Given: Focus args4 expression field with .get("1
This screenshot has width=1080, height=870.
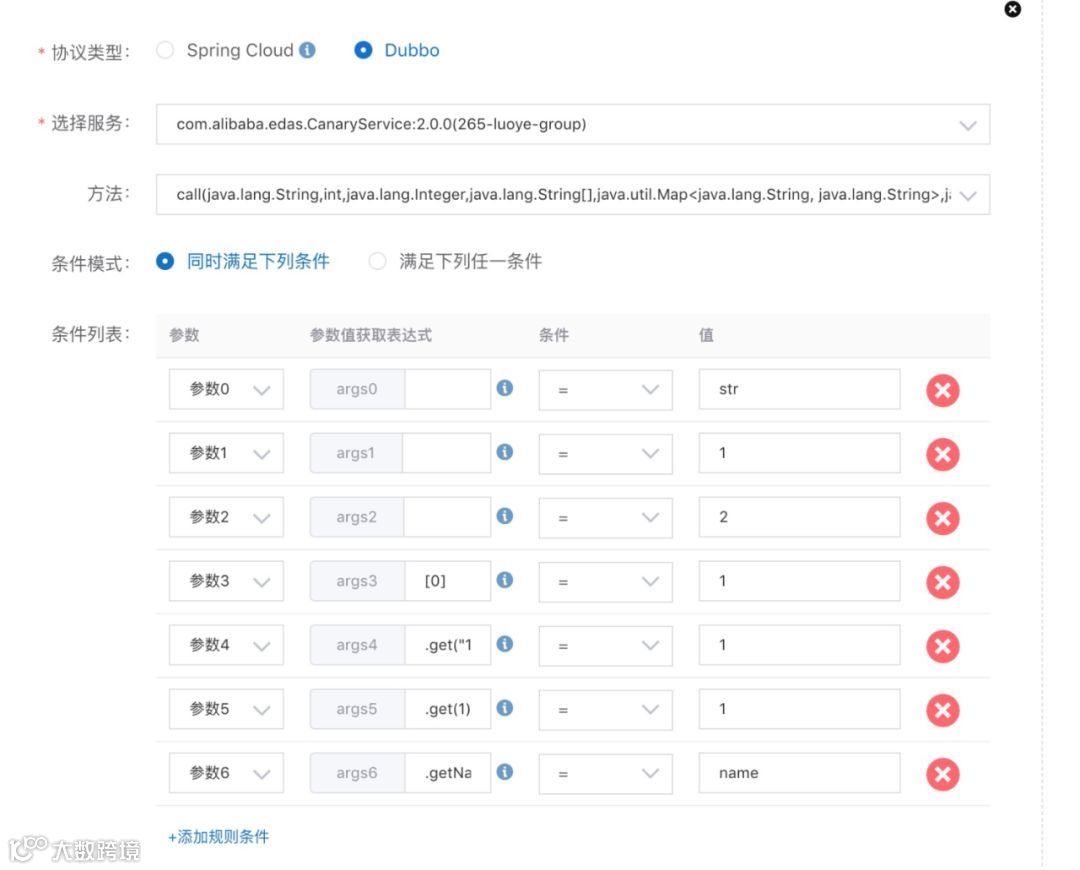Looking at the screenshot, I should (x=448, y=646).
